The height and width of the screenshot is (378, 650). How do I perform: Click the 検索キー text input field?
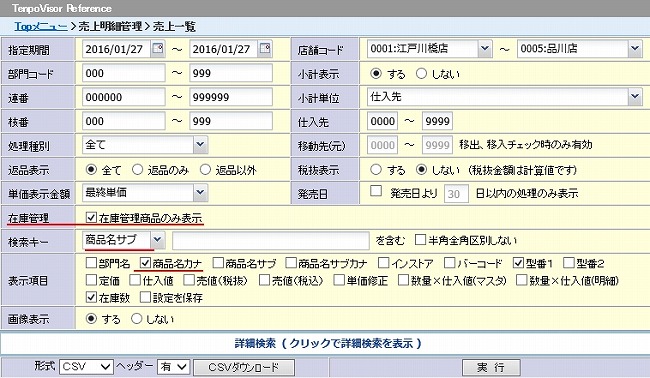click(x=271, y=240)
